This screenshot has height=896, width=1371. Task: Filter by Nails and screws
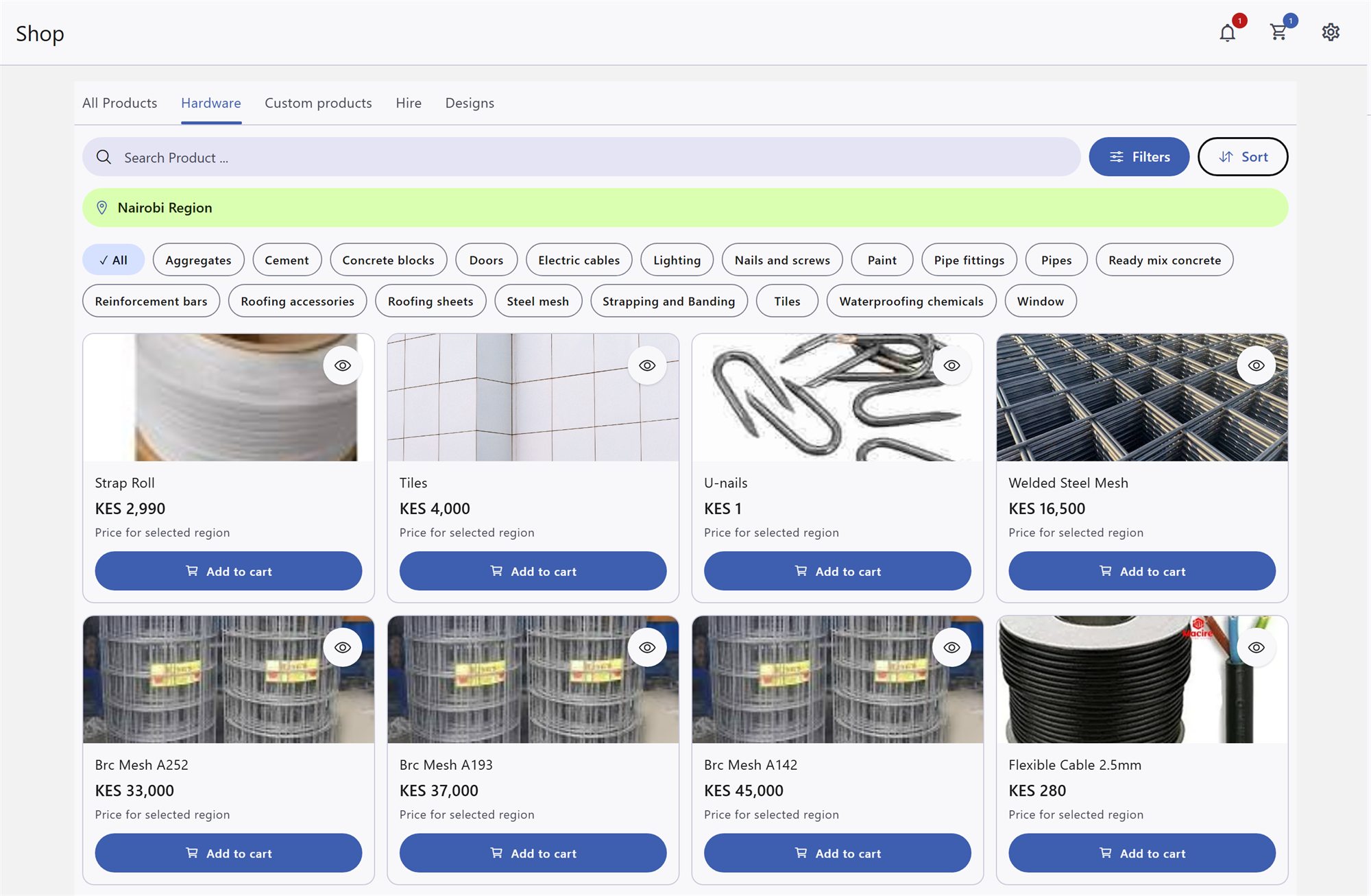(782, 260)
